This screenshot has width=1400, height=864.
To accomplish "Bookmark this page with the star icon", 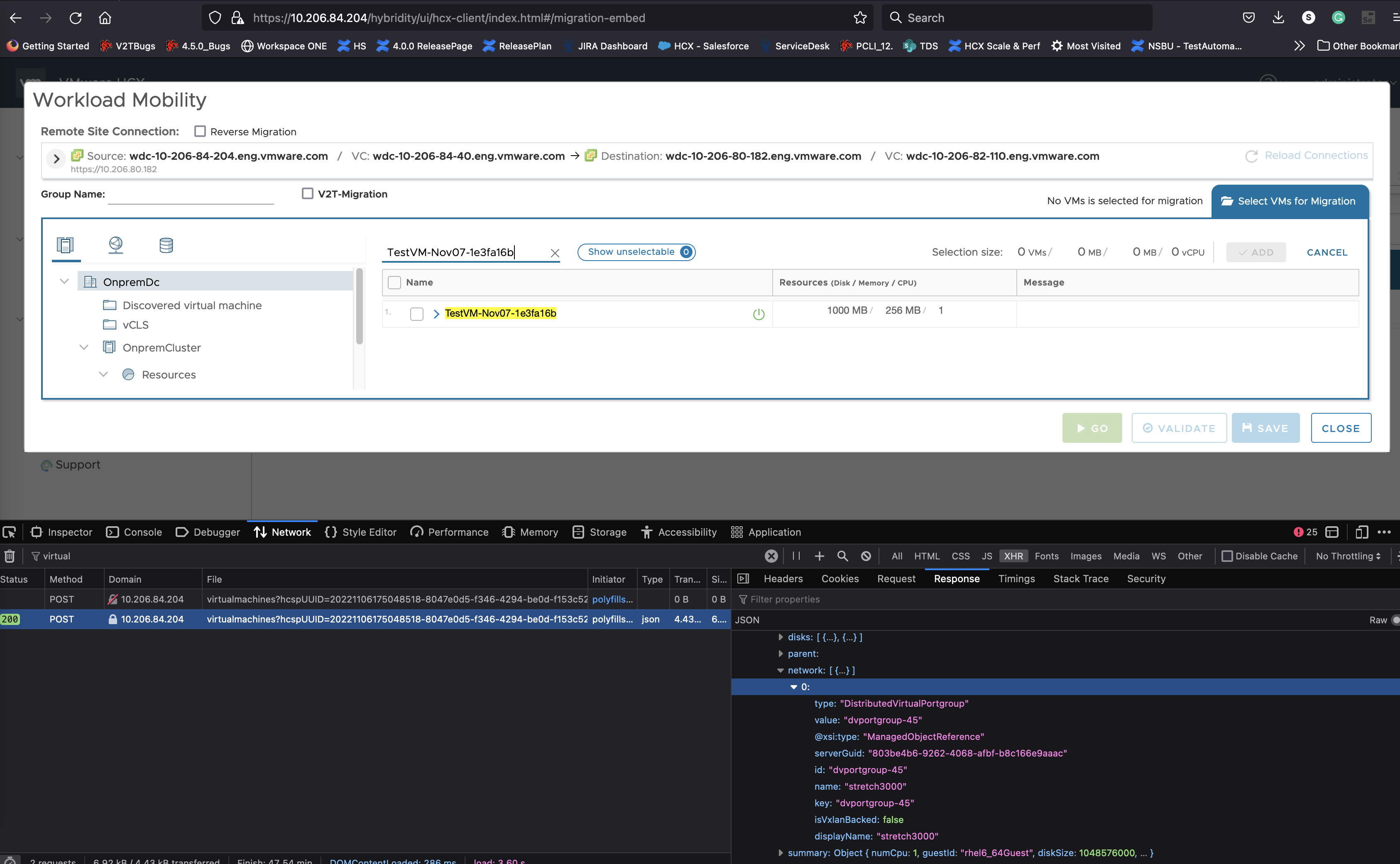I will (860, 18).
